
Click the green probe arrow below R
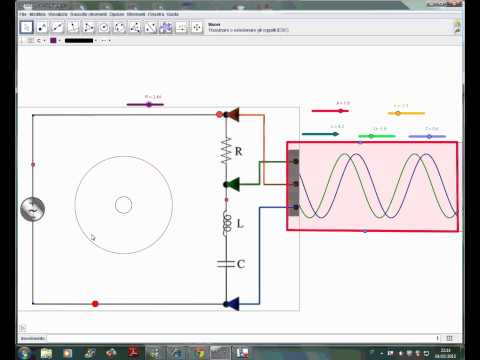tap(233, 184)
